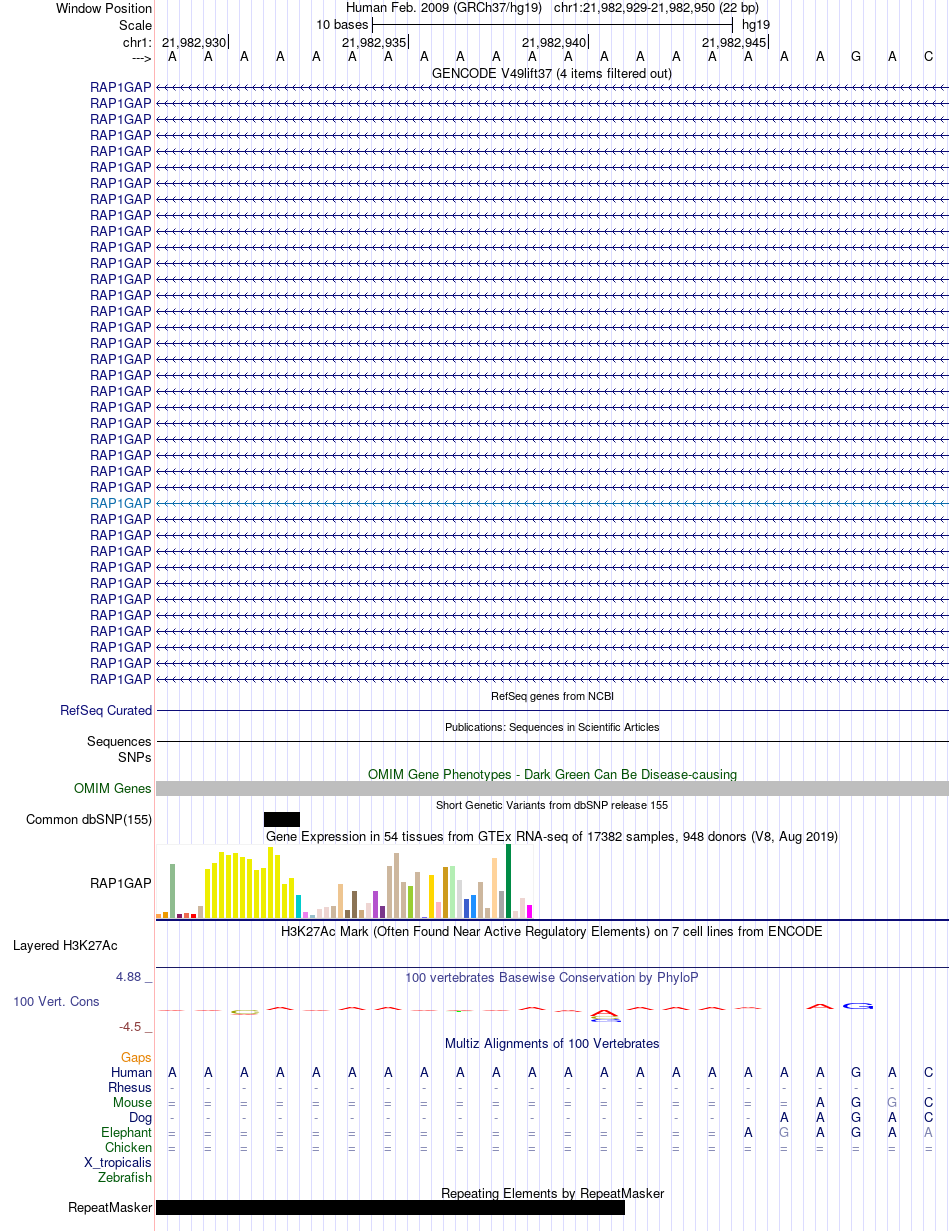The width and height of the screenshot is (950, 1231).
Task: Open 'RefSeq genes from NCBI' track title
Action: (552, 696)
